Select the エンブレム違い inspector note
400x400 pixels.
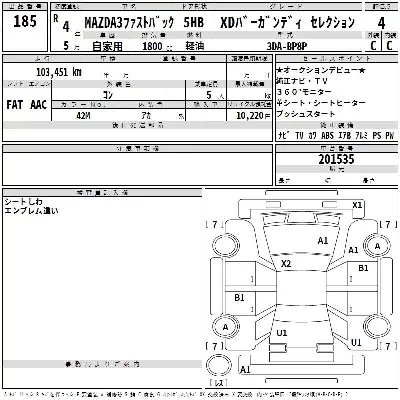[31, 211]
